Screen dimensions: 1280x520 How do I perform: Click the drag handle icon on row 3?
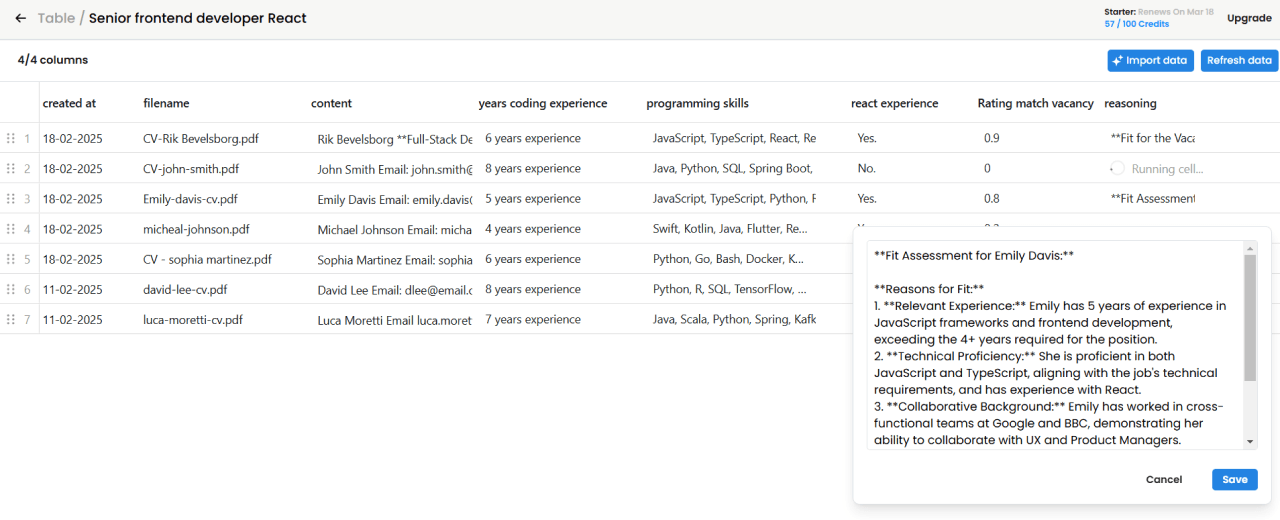point(11,199)
